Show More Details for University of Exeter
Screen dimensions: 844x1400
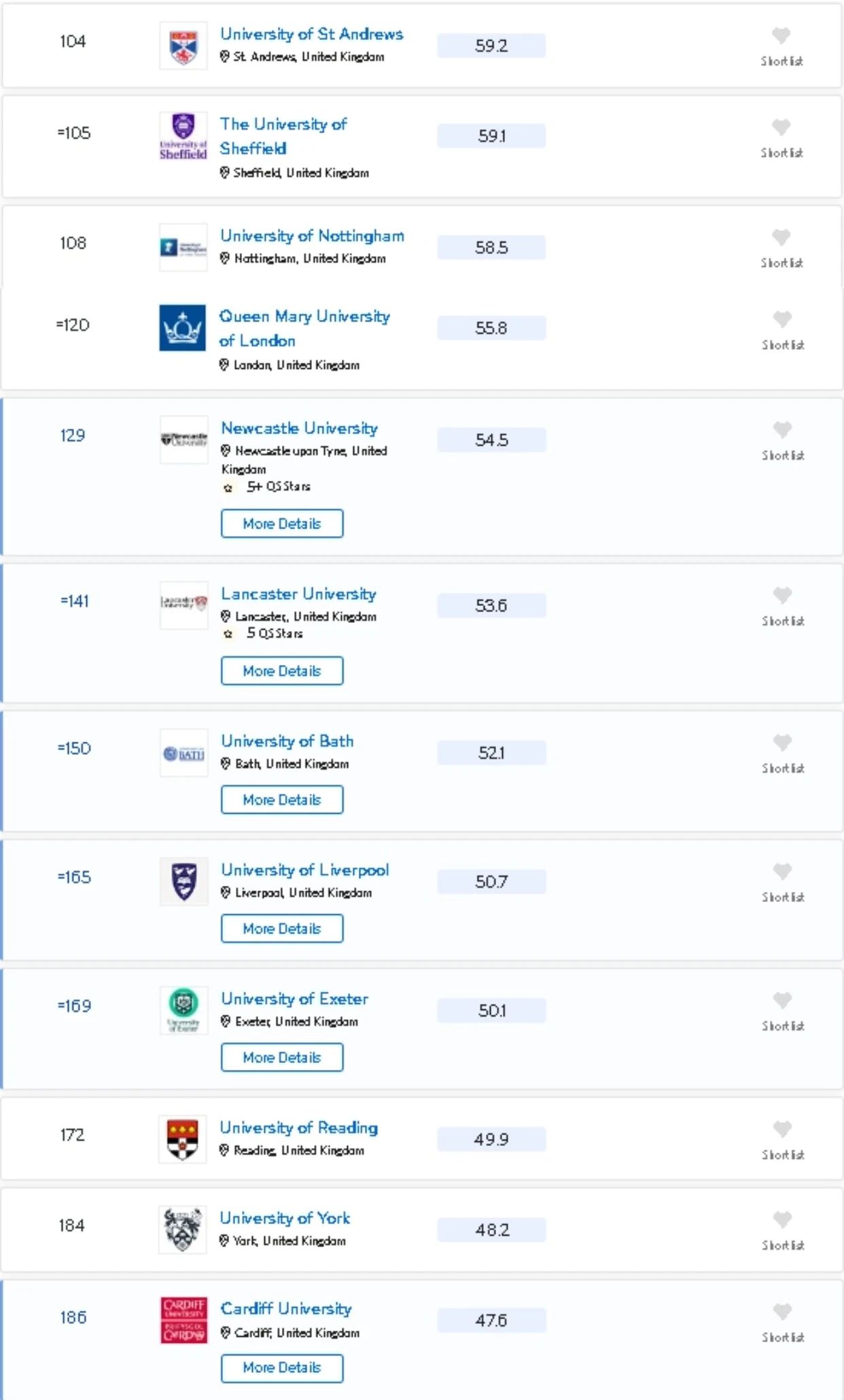coord(282,1058)
